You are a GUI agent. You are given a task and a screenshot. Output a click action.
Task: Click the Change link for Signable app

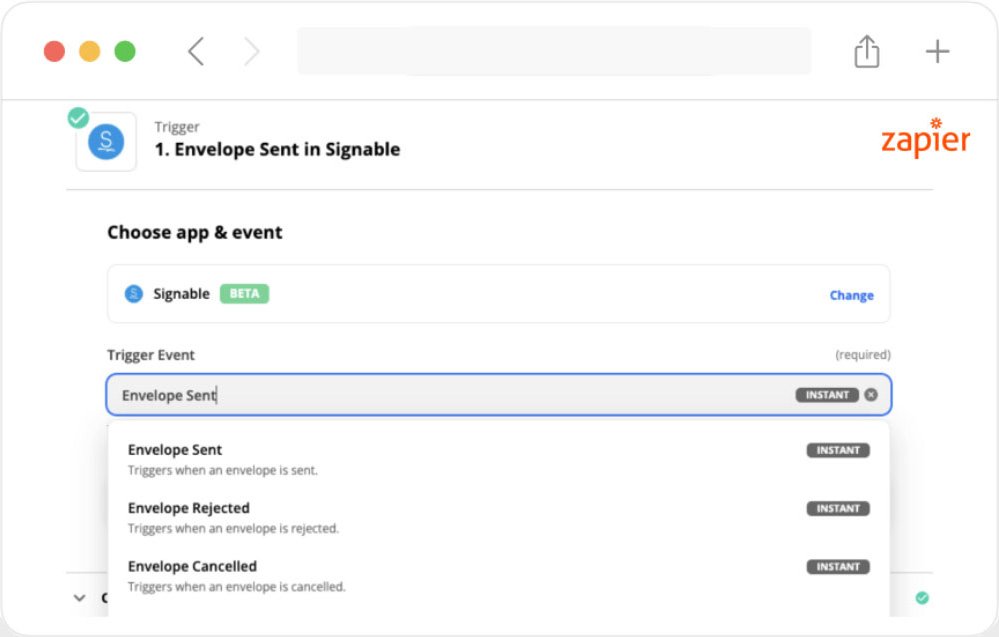point(851,295)
